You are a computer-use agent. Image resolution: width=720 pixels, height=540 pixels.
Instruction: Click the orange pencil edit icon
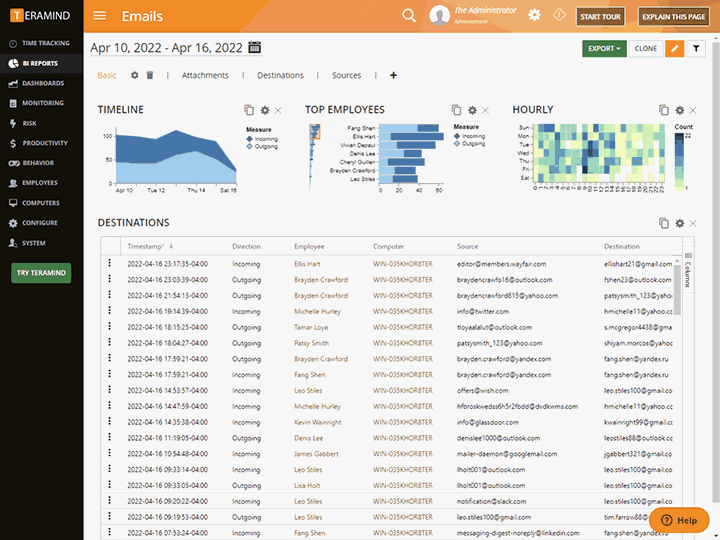675,48
